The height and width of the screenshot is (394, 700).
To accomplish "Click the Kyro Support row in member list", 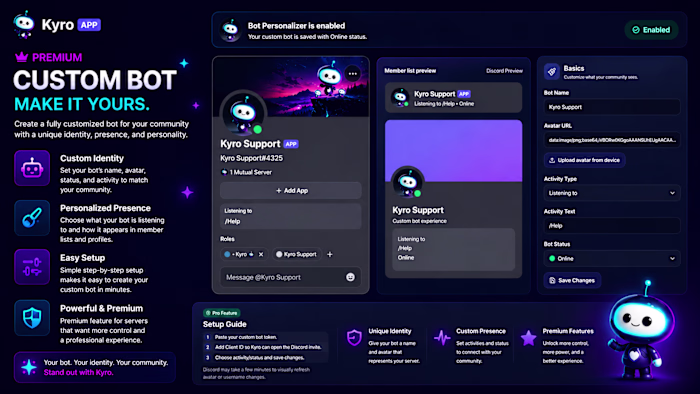I will point(453,98).
